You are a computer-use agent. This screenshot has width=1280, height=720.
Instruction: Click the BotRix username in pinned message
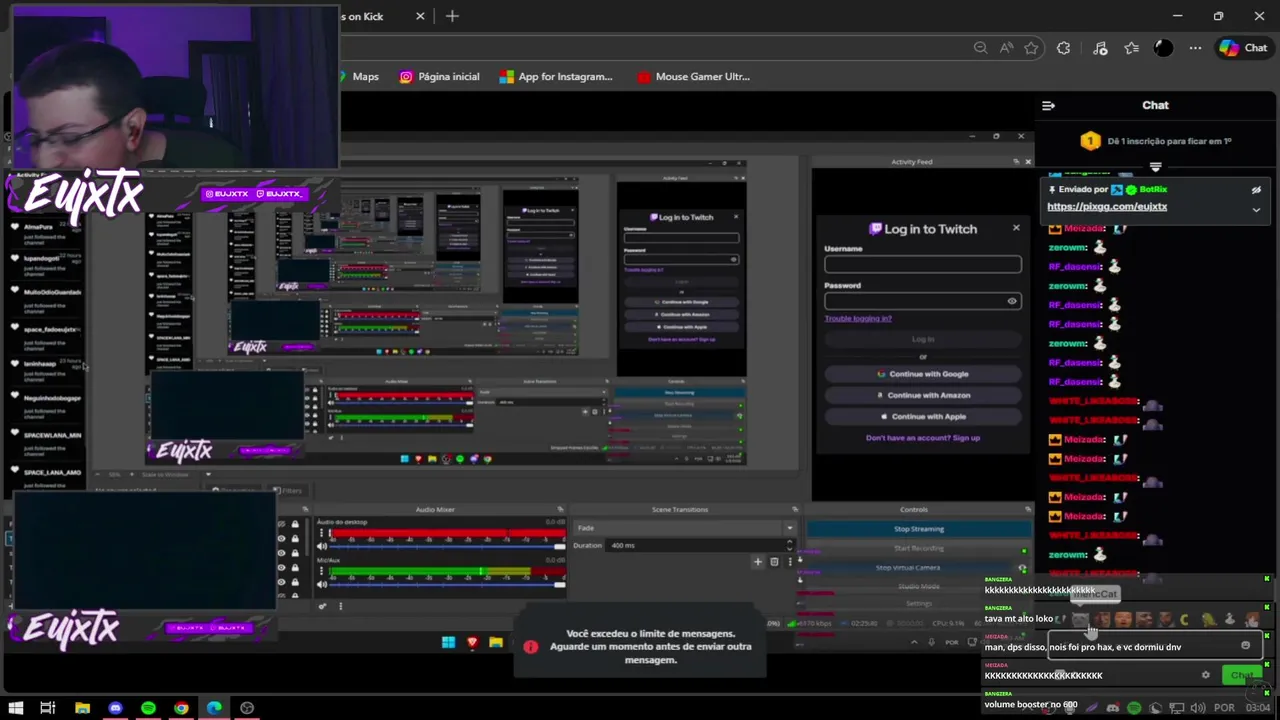pos(1153,189)
